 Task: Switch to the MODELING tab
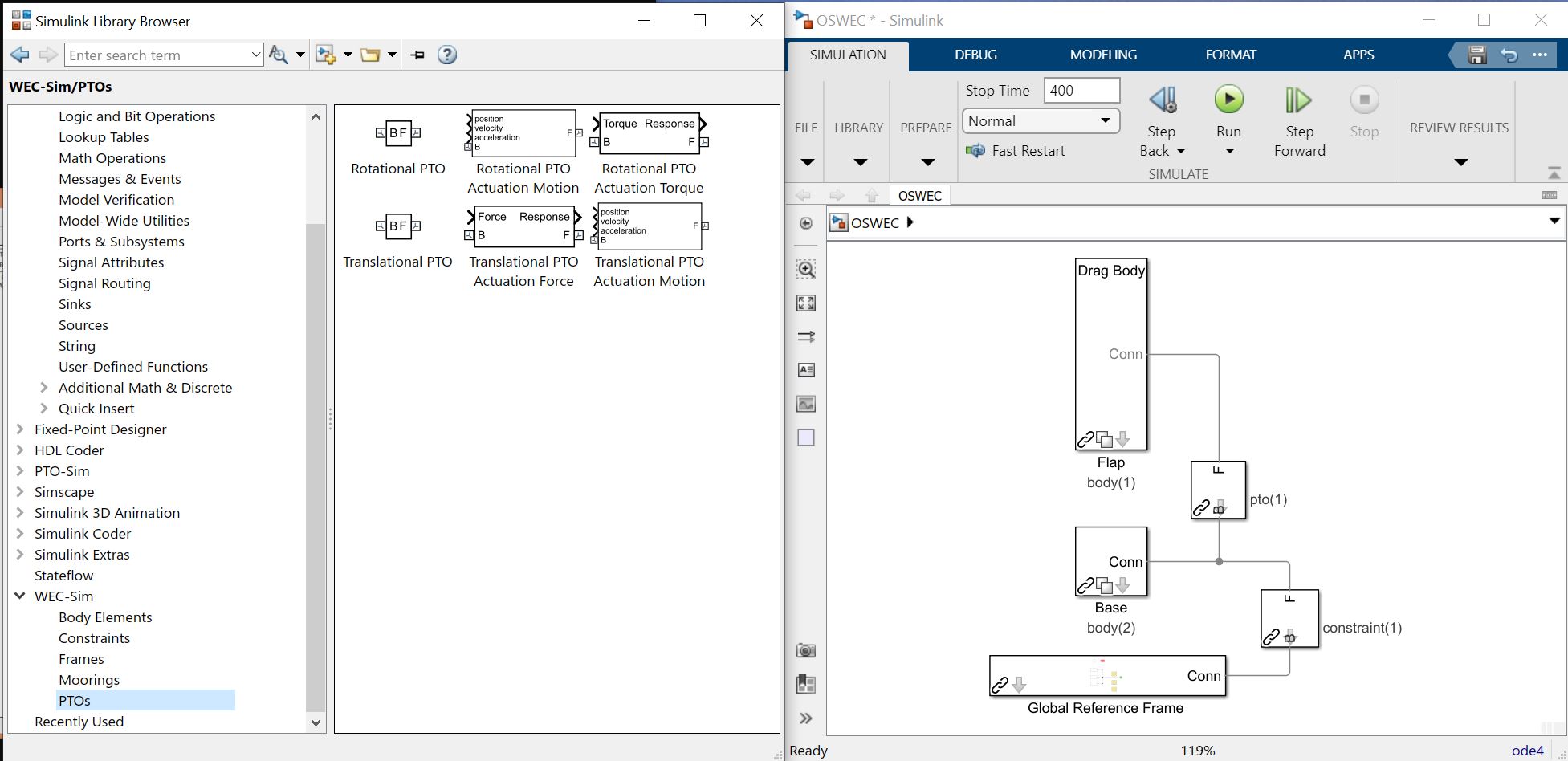pyautogui.click(x=1103, y=55)
